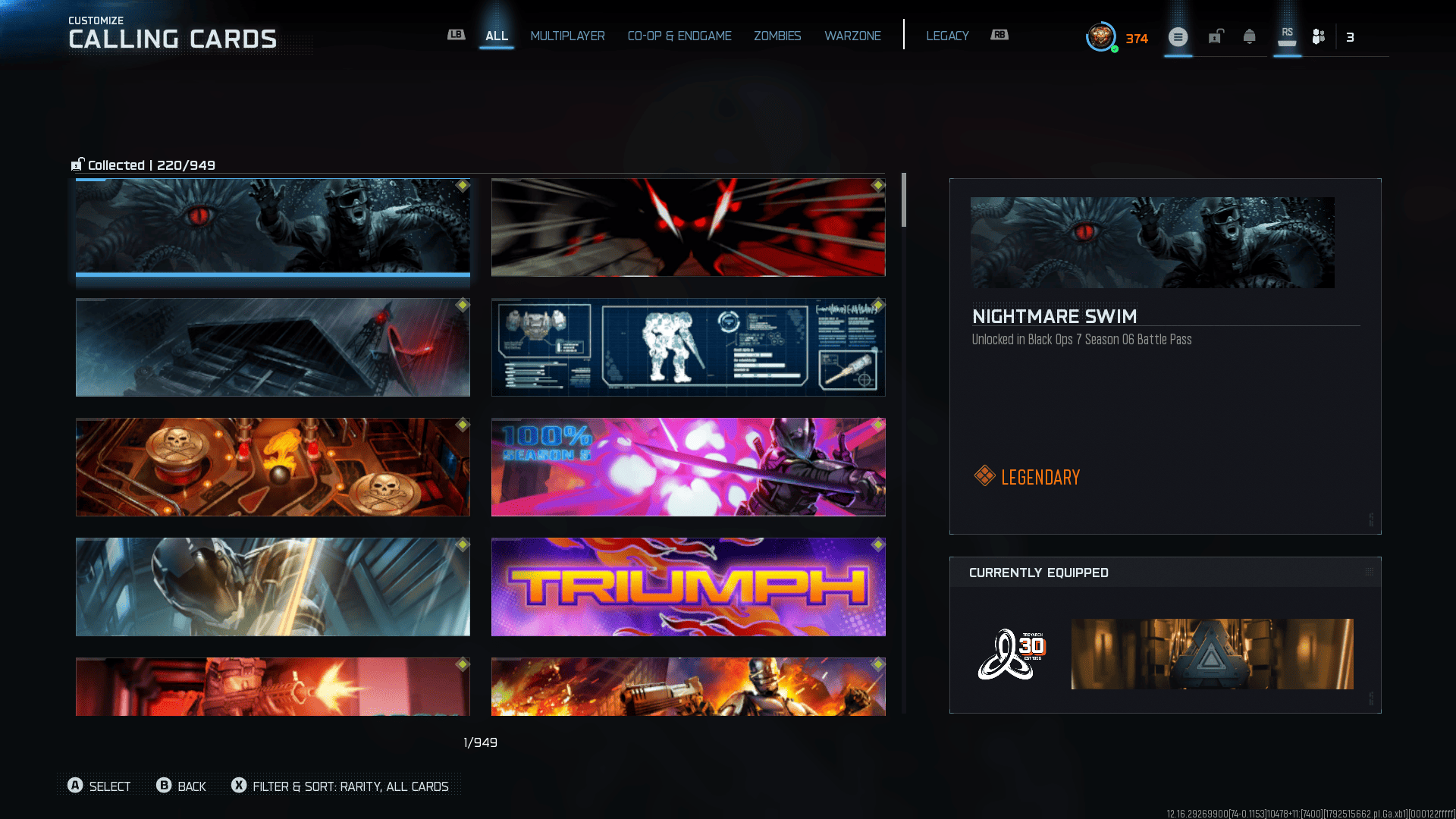The width and height of the screenshot is (1456, 819).
Task: Click the B button Back prompt
Action: 164,786
